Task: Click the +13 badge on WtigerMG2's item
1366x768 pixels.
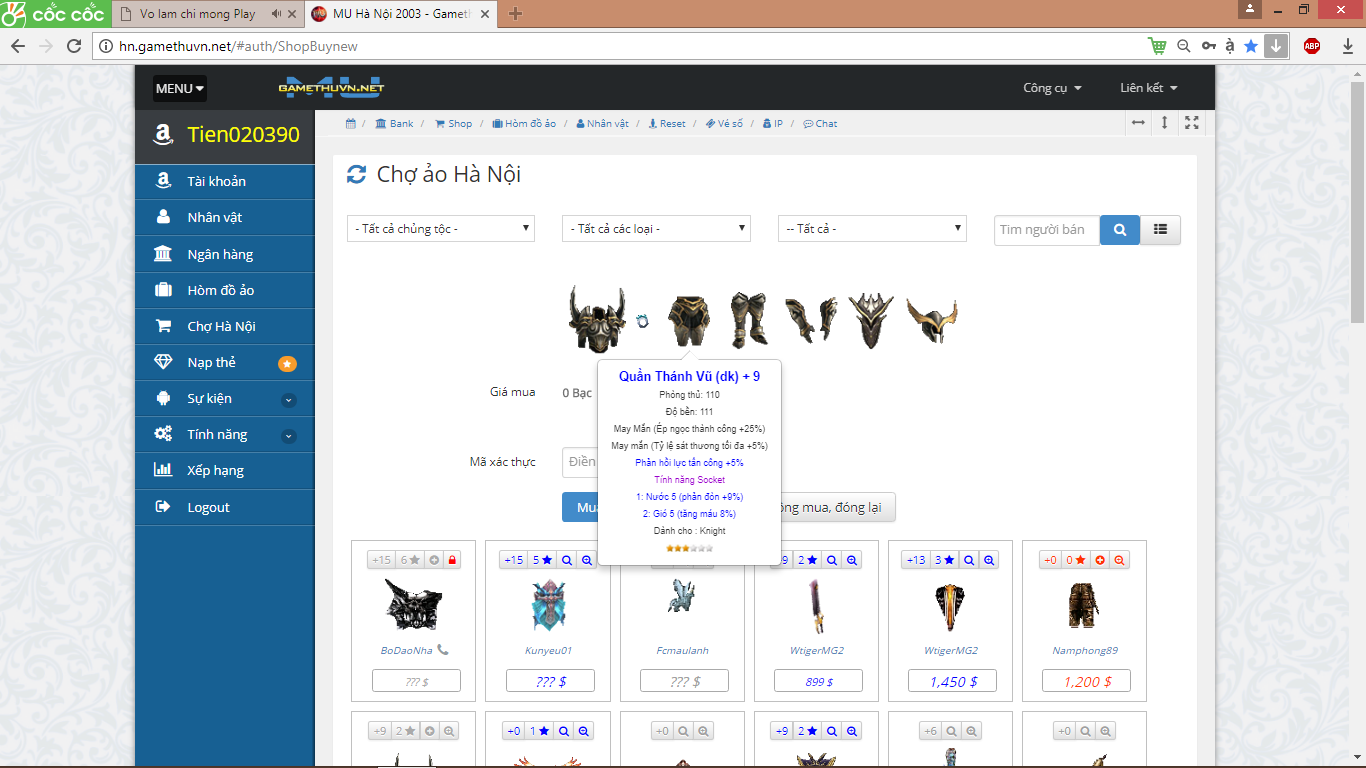Action: pyautogui.click(x=916, y=560)
